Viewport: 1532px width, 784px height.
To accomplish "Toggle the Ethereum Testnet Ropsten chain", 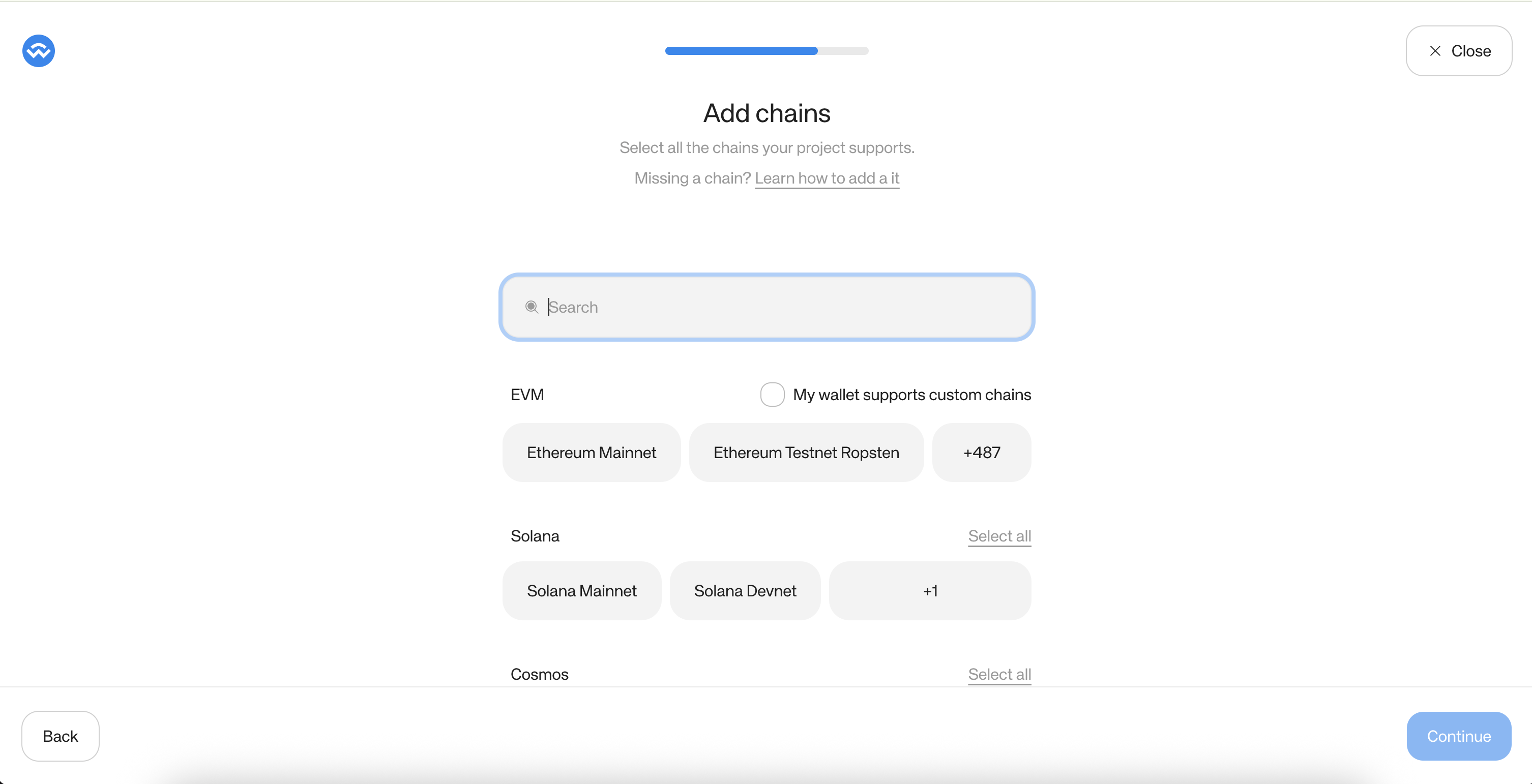I will coord(806,453).
